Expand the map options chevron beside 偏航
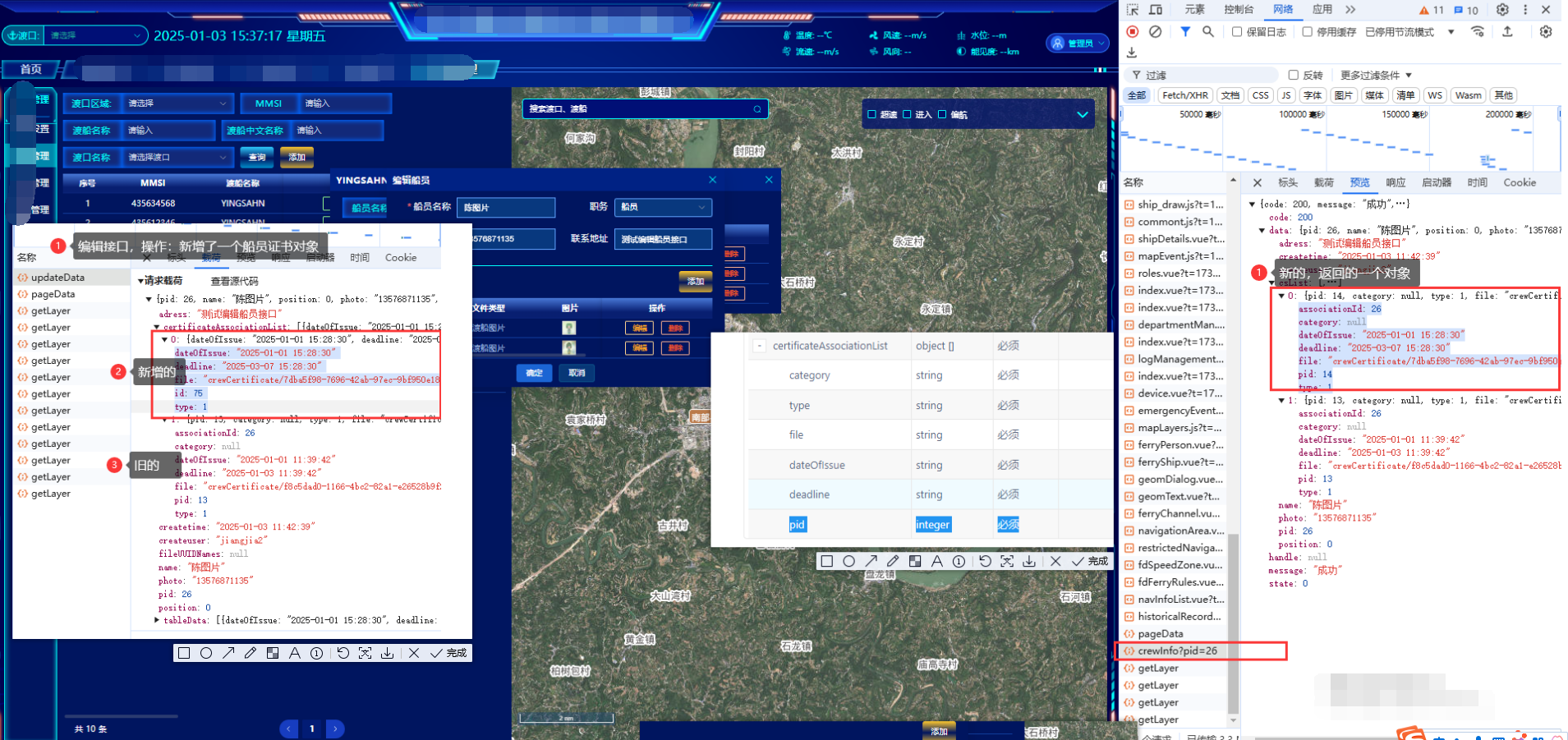This screenshot has height=740, width=1568. click(1083, 114)
